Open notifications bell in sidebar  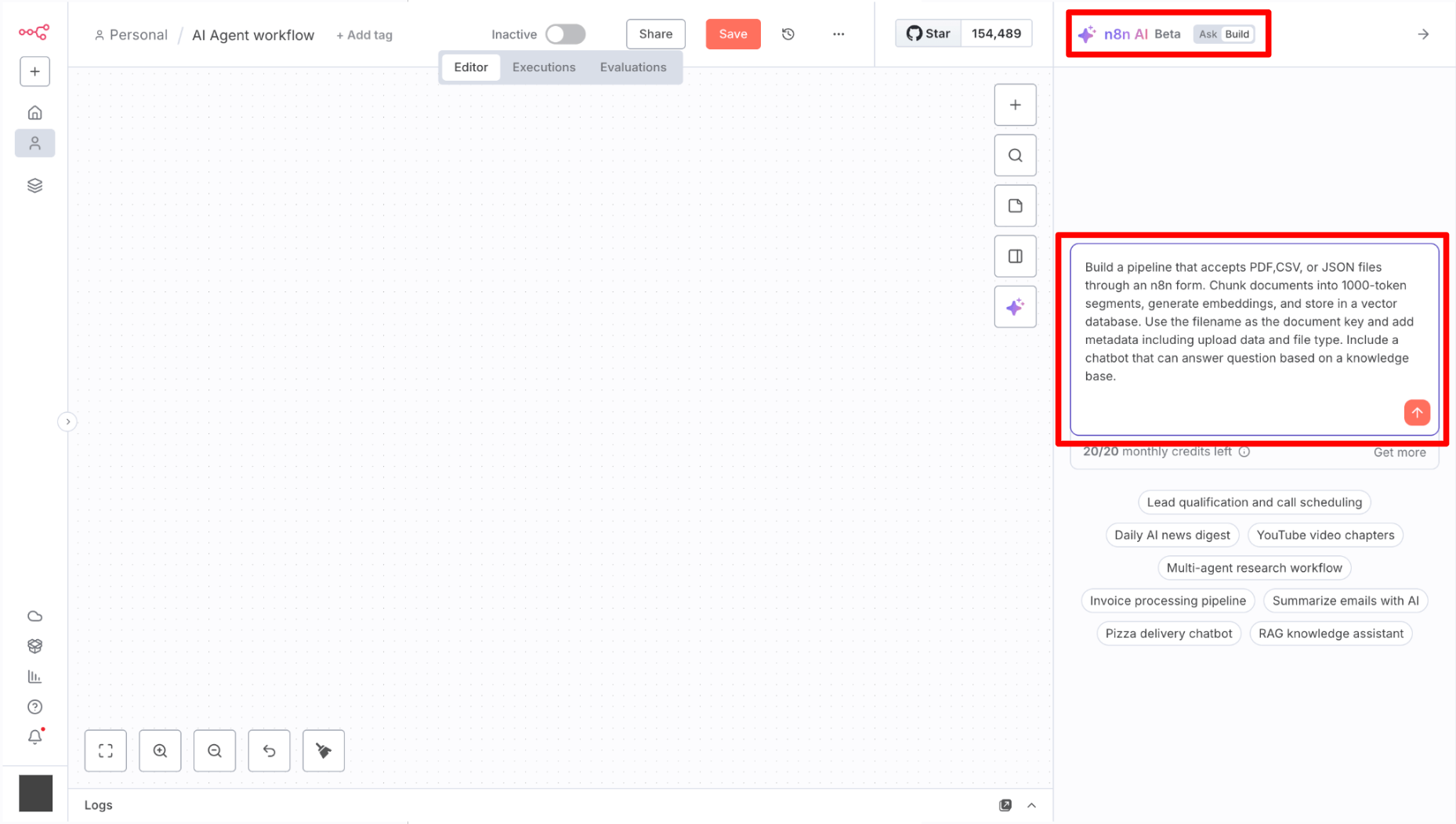(x=35, y=737)
